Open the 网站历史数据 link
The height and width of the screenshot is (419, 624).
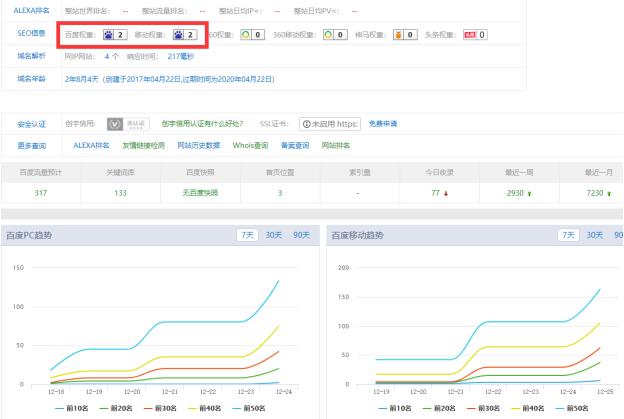tap(198, 145)
